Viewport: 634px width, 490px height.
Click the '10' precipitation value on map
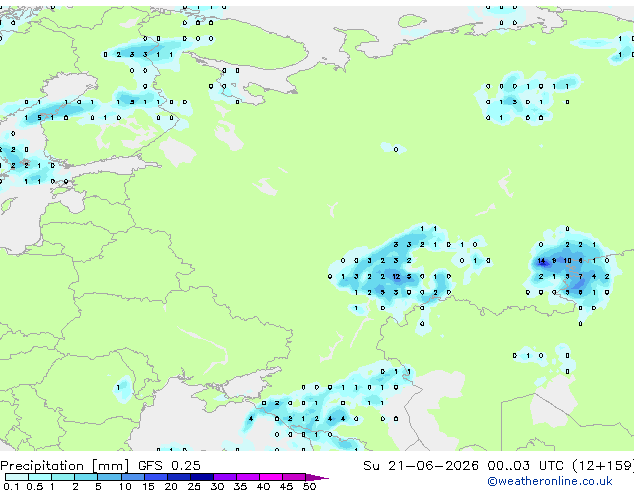click(568, 261)
